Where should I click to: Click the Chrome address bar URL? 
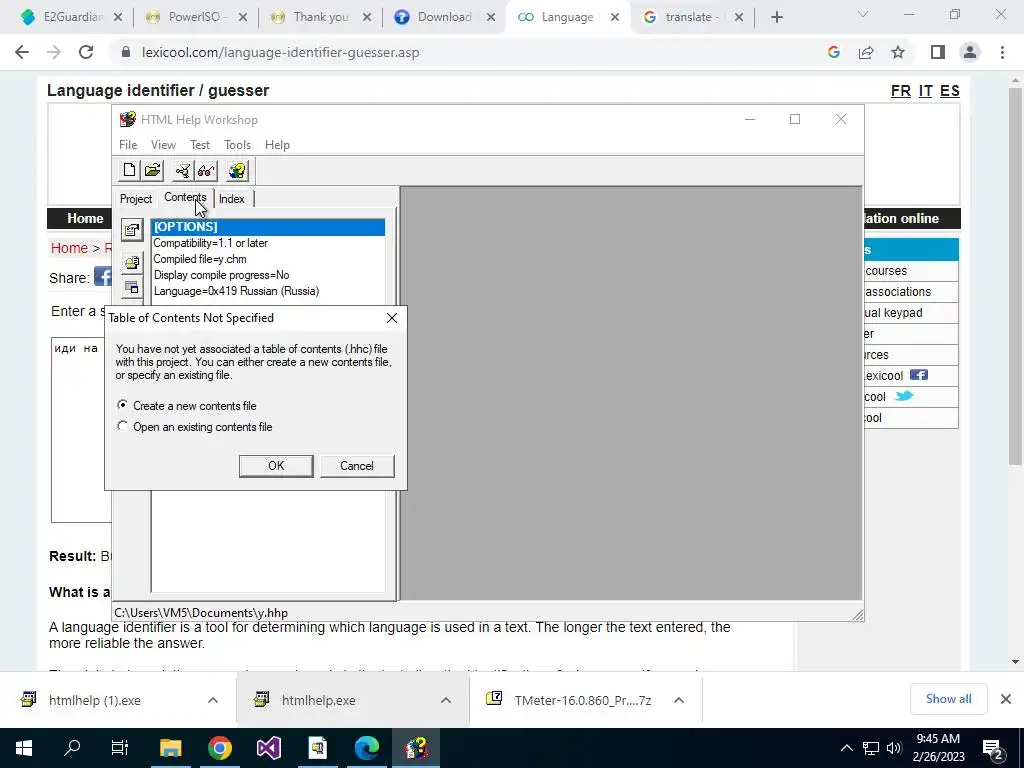pyautogui.click(x=280, y=52)
